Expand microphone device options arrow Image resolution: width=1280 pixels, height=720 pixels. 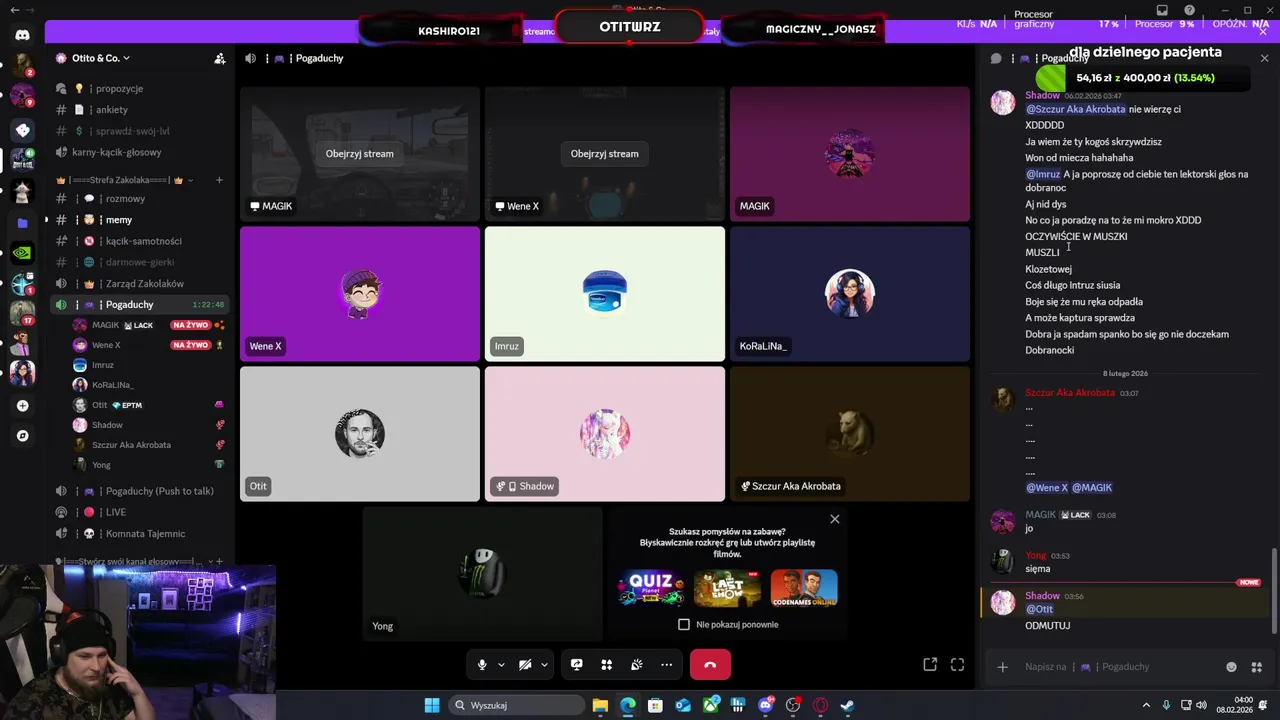501,665
